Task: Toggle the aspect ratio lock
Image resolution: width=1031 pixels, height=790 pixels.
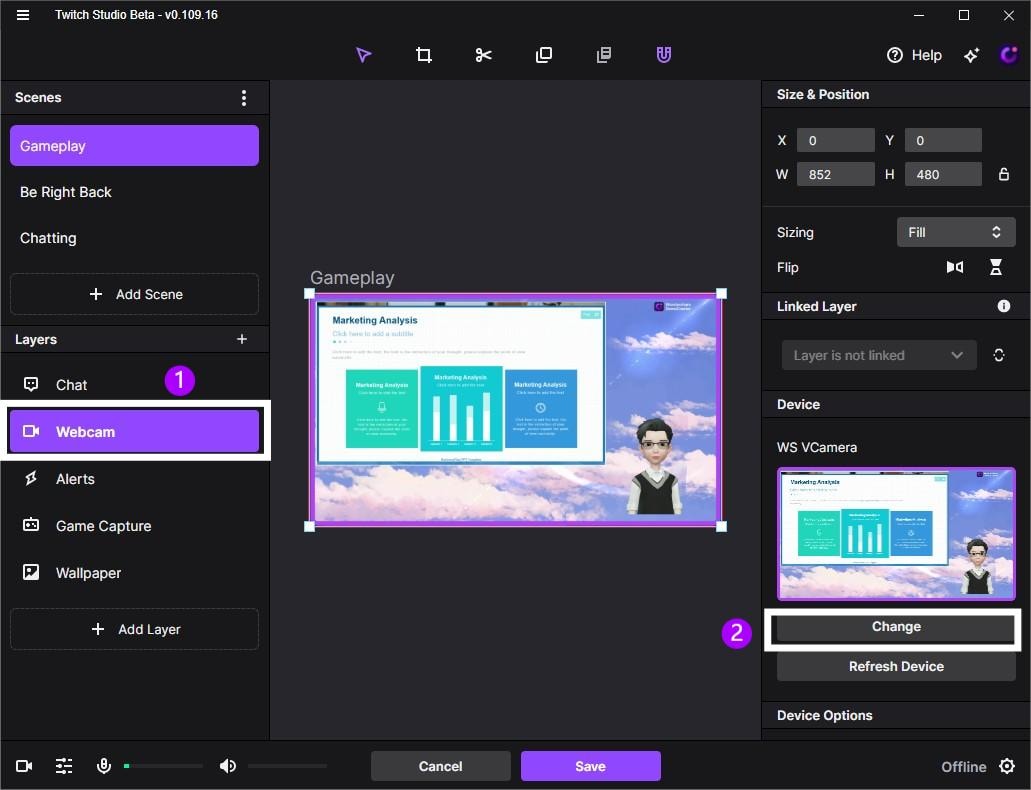Action: click(1003, 174)
